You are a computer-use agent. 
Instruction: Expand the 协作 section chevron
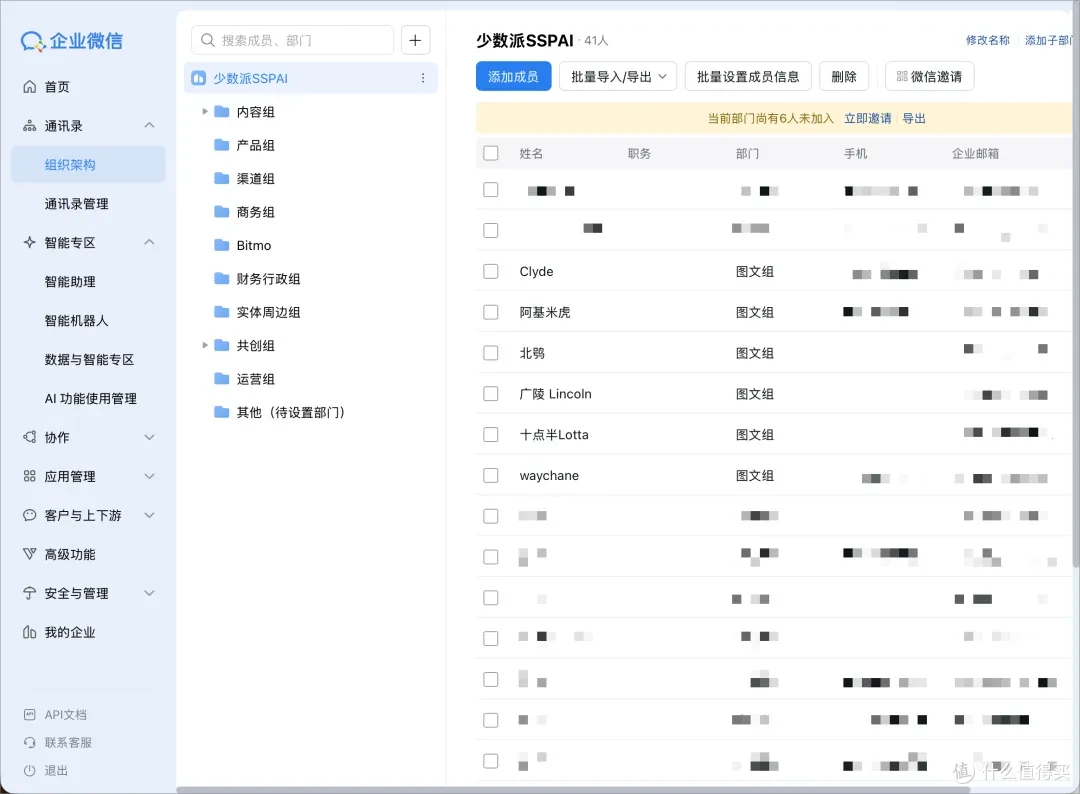tap(149, 437)
